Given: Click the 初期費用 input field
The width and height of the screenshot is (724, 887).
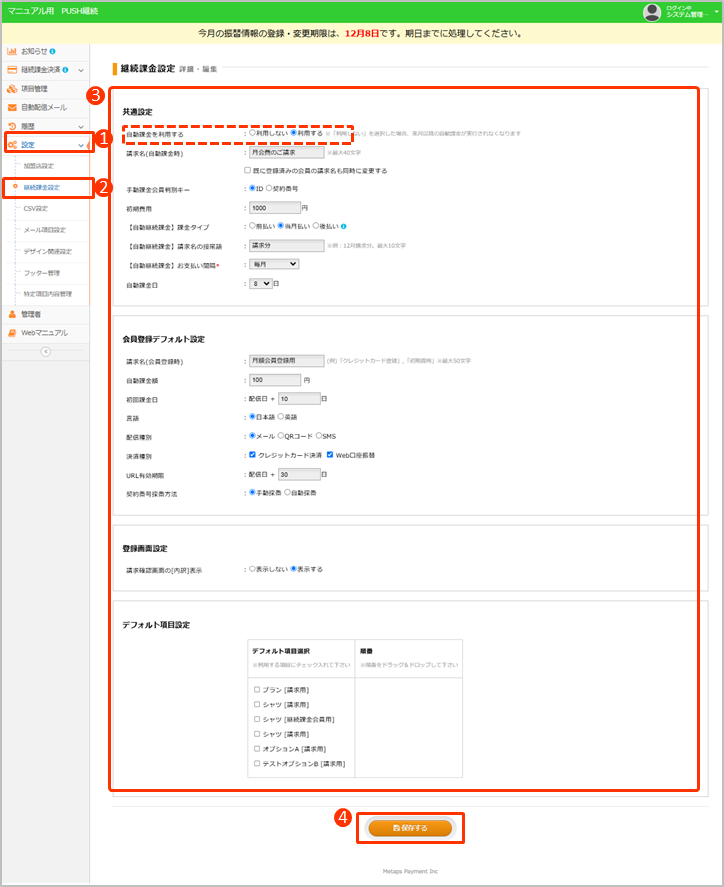Looking at the screenshot, I should pyautogui.click(x=273, y=208).
